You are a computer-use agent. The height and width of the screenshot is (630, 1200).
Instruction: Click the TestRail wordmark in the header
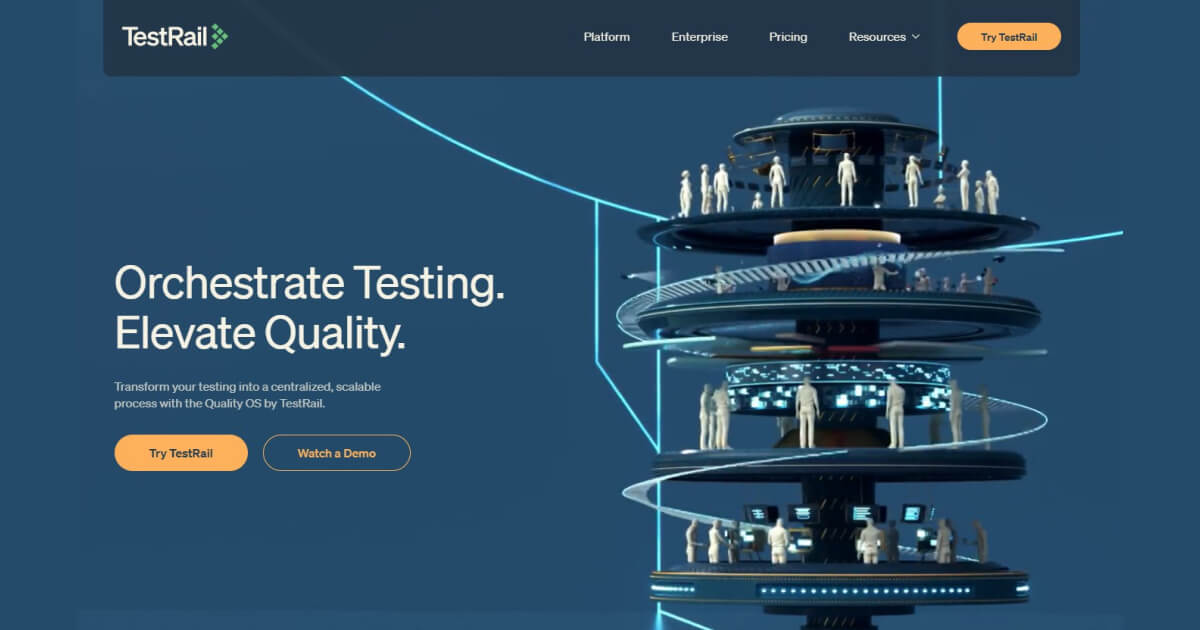[164, 37]
